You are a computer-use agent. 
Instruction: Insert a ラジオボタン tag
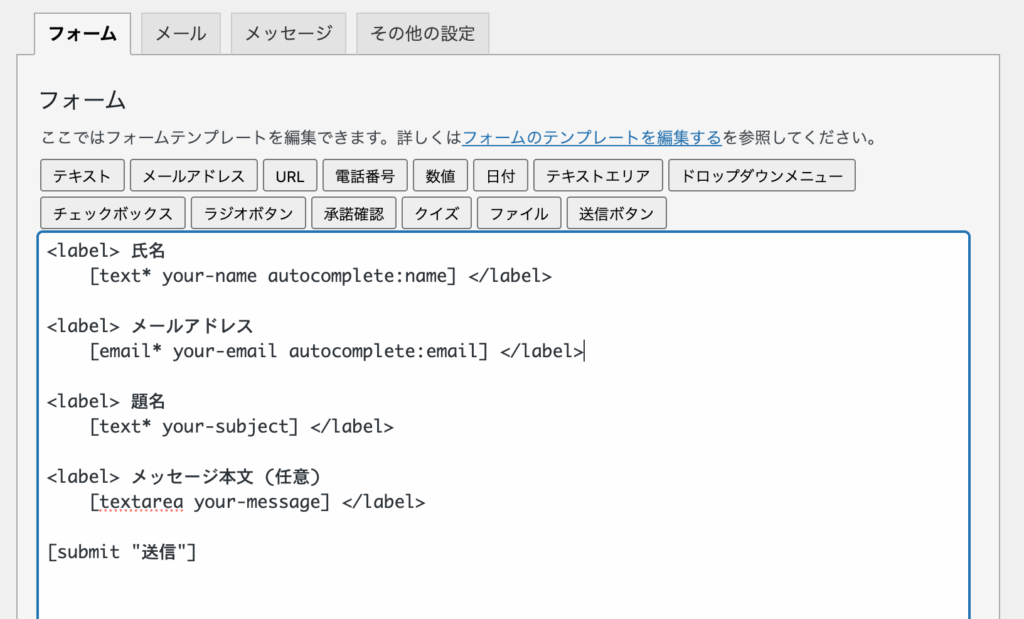pos(248,213)
